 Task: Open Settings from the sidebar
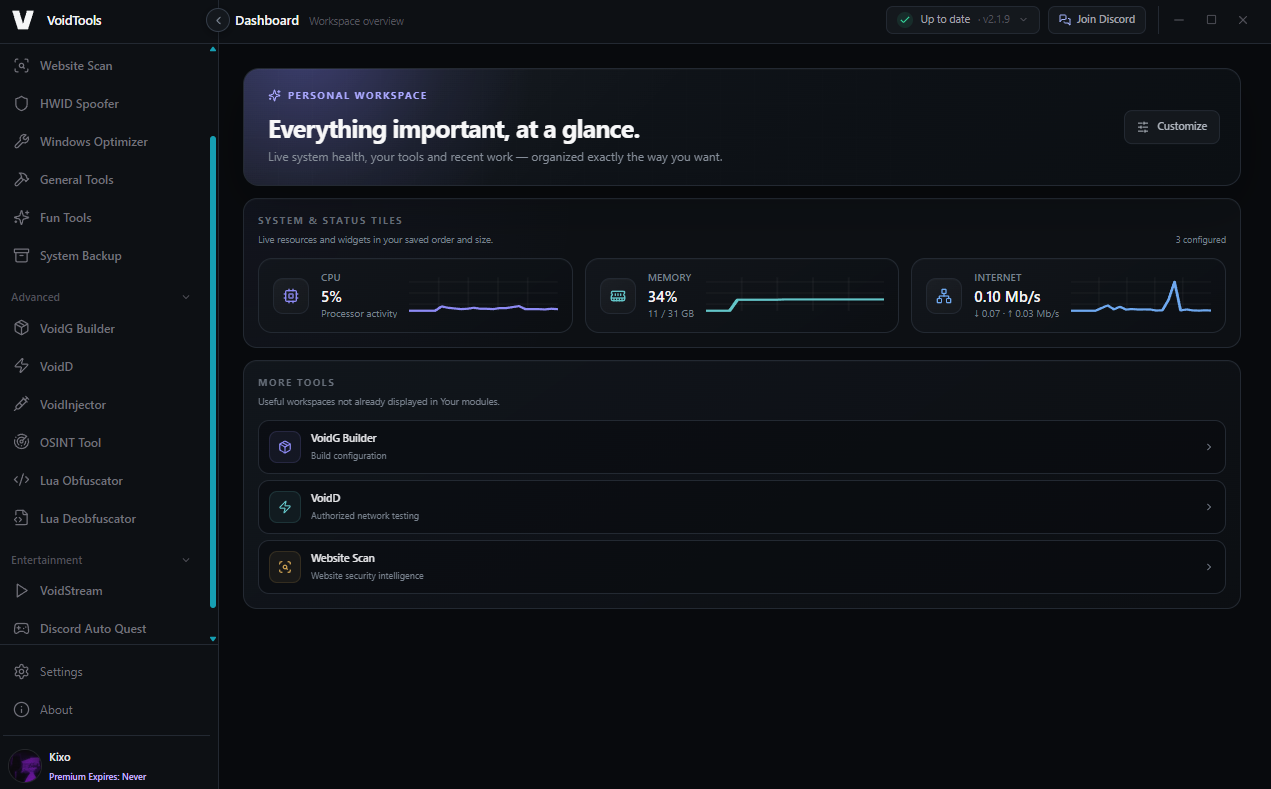click(104, 672)
